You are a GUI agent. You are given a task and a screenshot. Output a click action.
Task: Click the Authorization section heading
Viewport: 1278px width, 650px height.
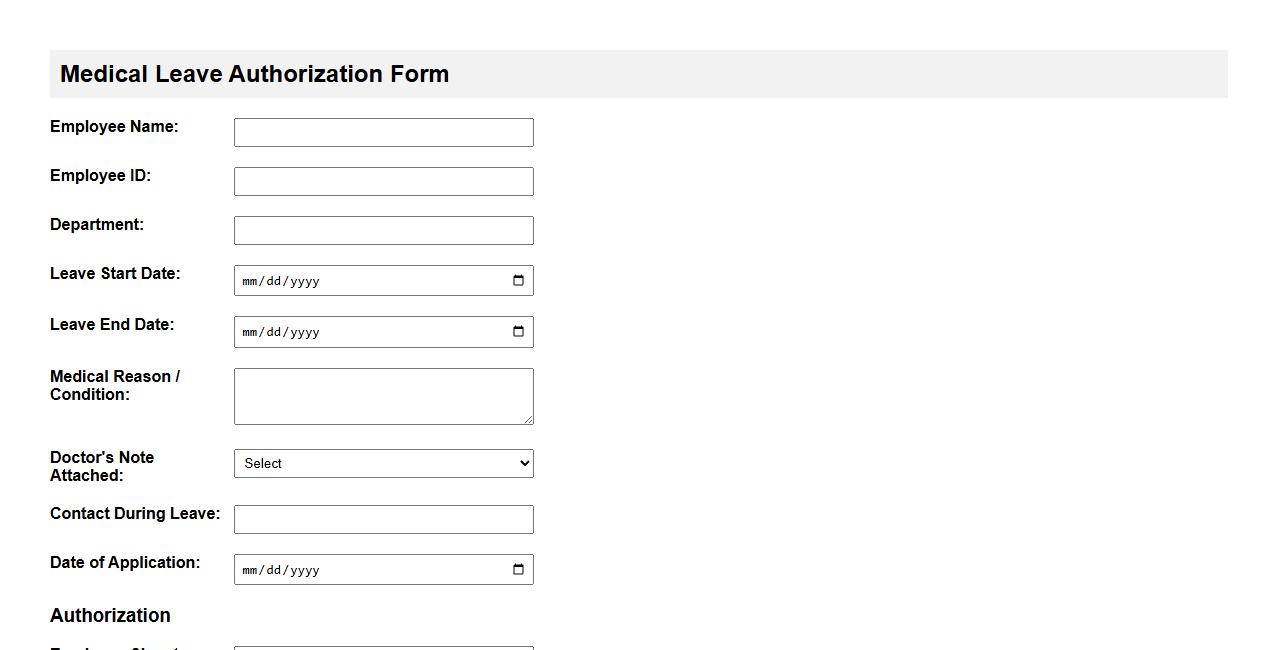click(x=110, y=615)
